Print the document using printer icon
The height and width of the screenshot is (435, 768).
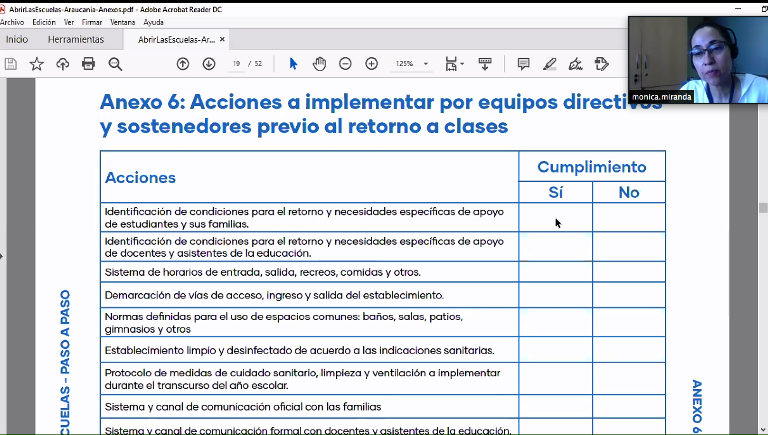tap(89, 64)
